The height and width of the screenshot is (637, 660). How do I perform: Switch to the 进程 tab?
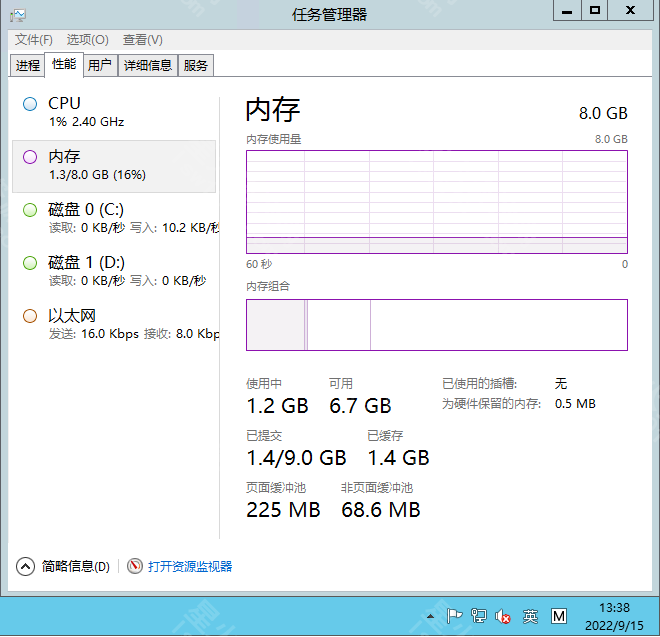28,66
